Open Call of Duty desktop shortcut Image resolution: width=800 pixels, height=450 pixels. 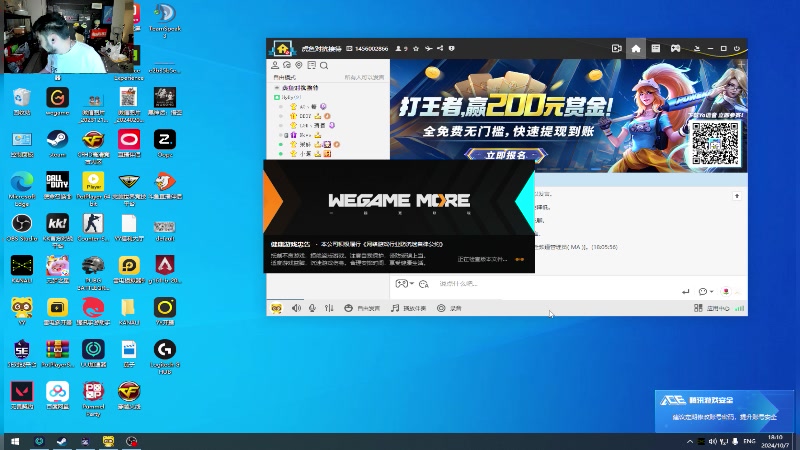[57, 185]
